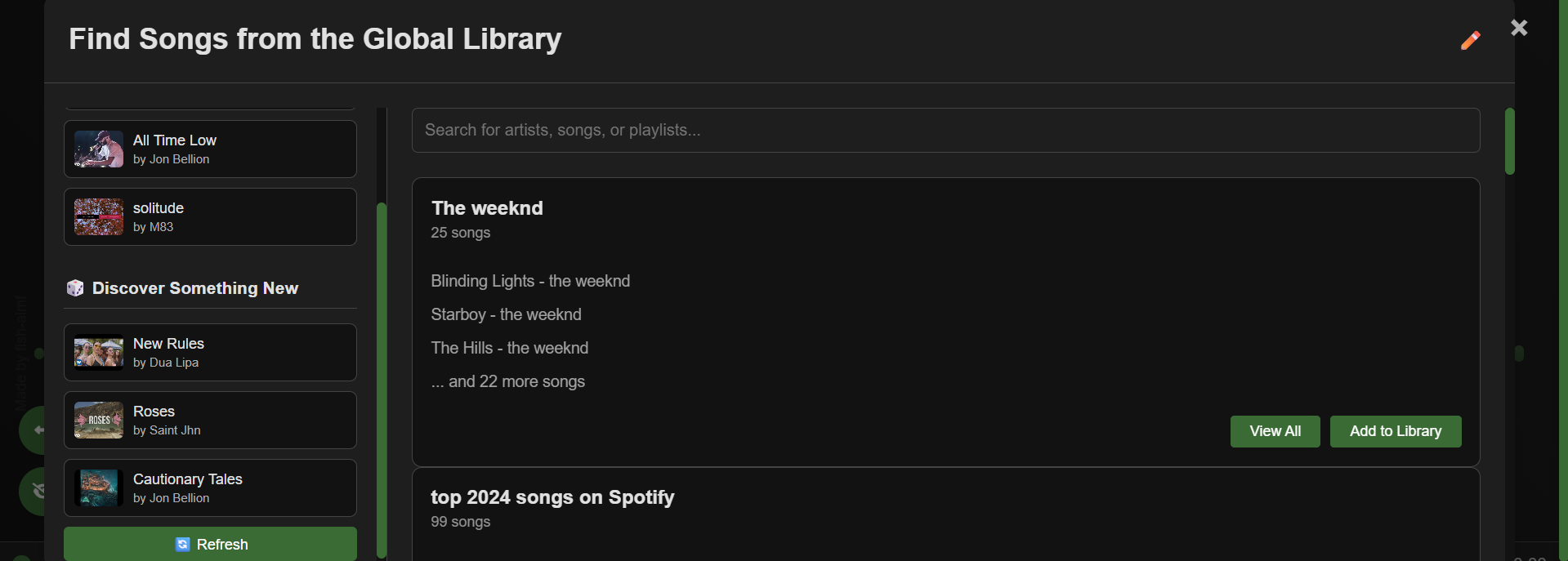Click the dice icon beside Discover Something New
The width and height of the screenshot is (1568, 561).
coord(75,288)
